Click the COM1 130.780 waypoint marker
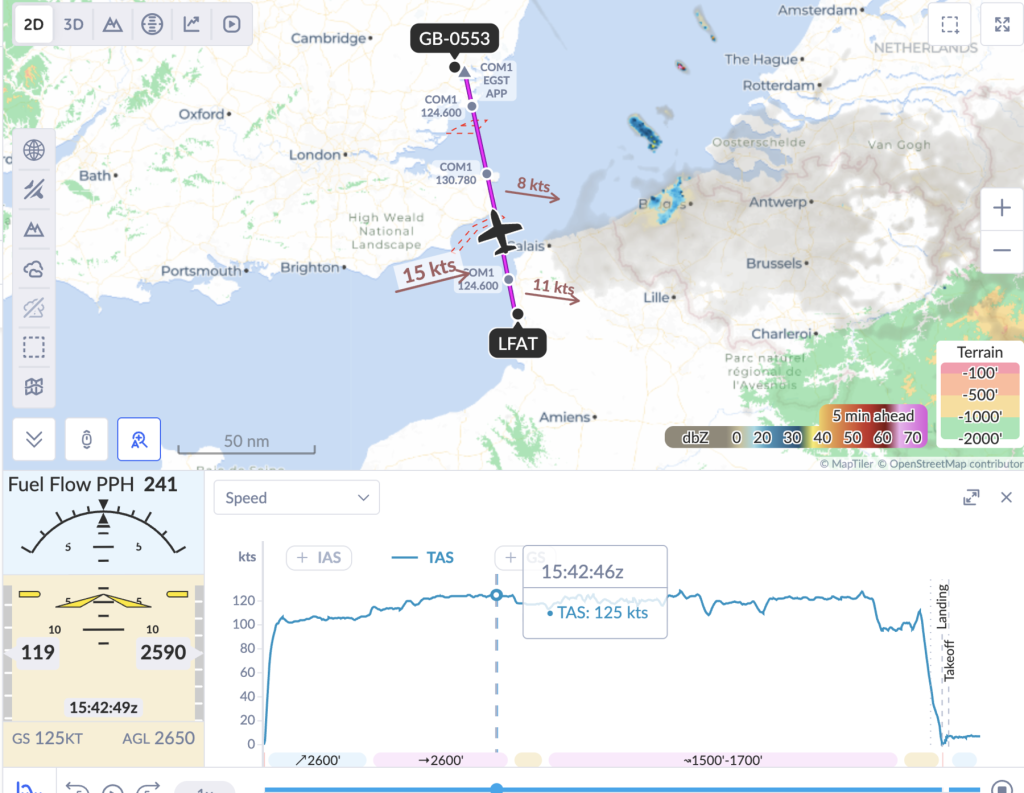This screenshot has width=1024, height=793. 487,174
